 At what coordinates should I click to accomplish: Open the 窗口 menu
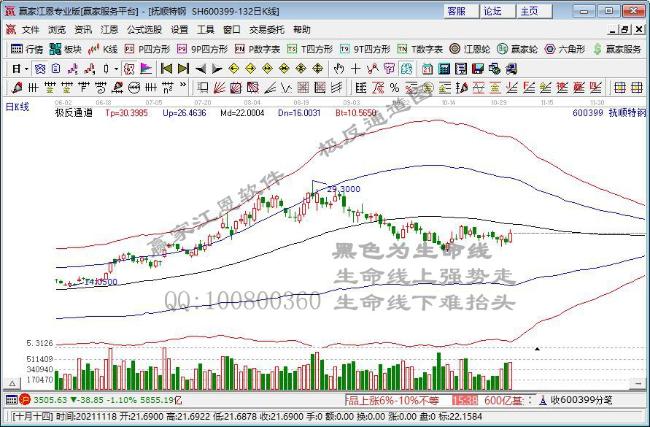[x=232, y=30]
